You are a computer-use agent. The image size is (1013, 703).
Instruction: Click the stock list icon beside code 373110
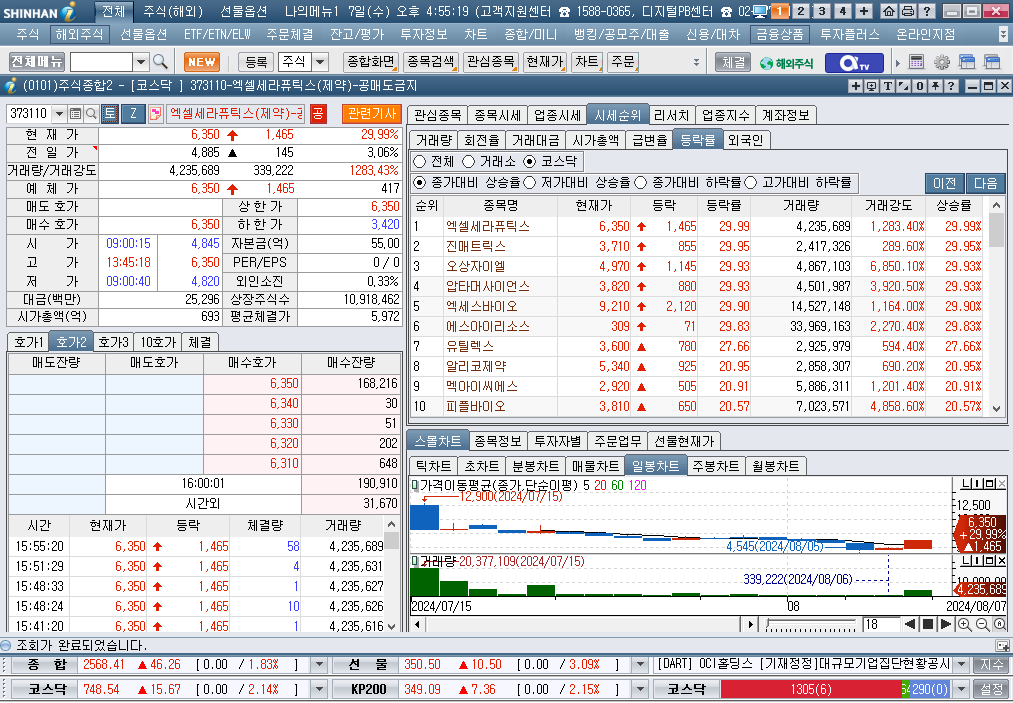click(76, 114)
